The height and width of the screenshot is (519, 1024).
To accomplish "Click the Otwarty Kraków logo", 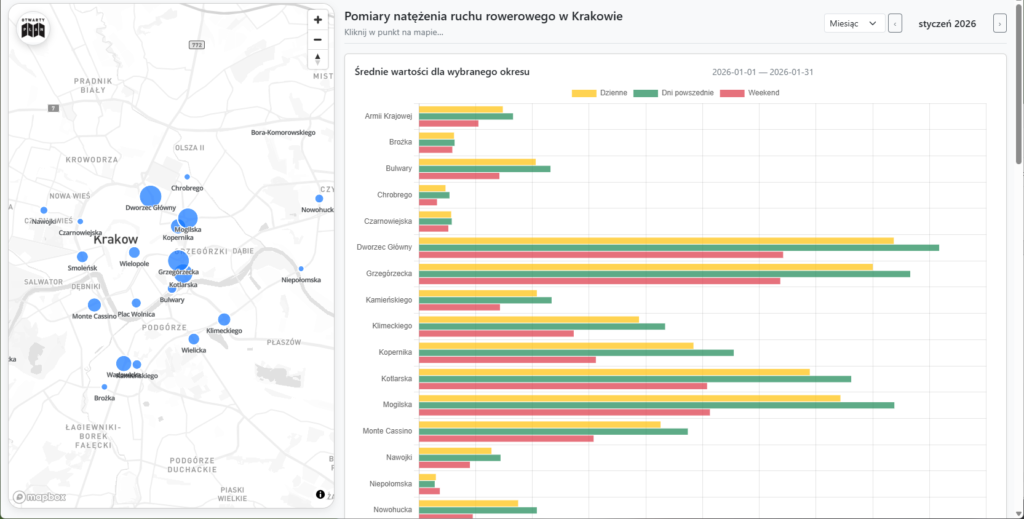I will [33, 30].
